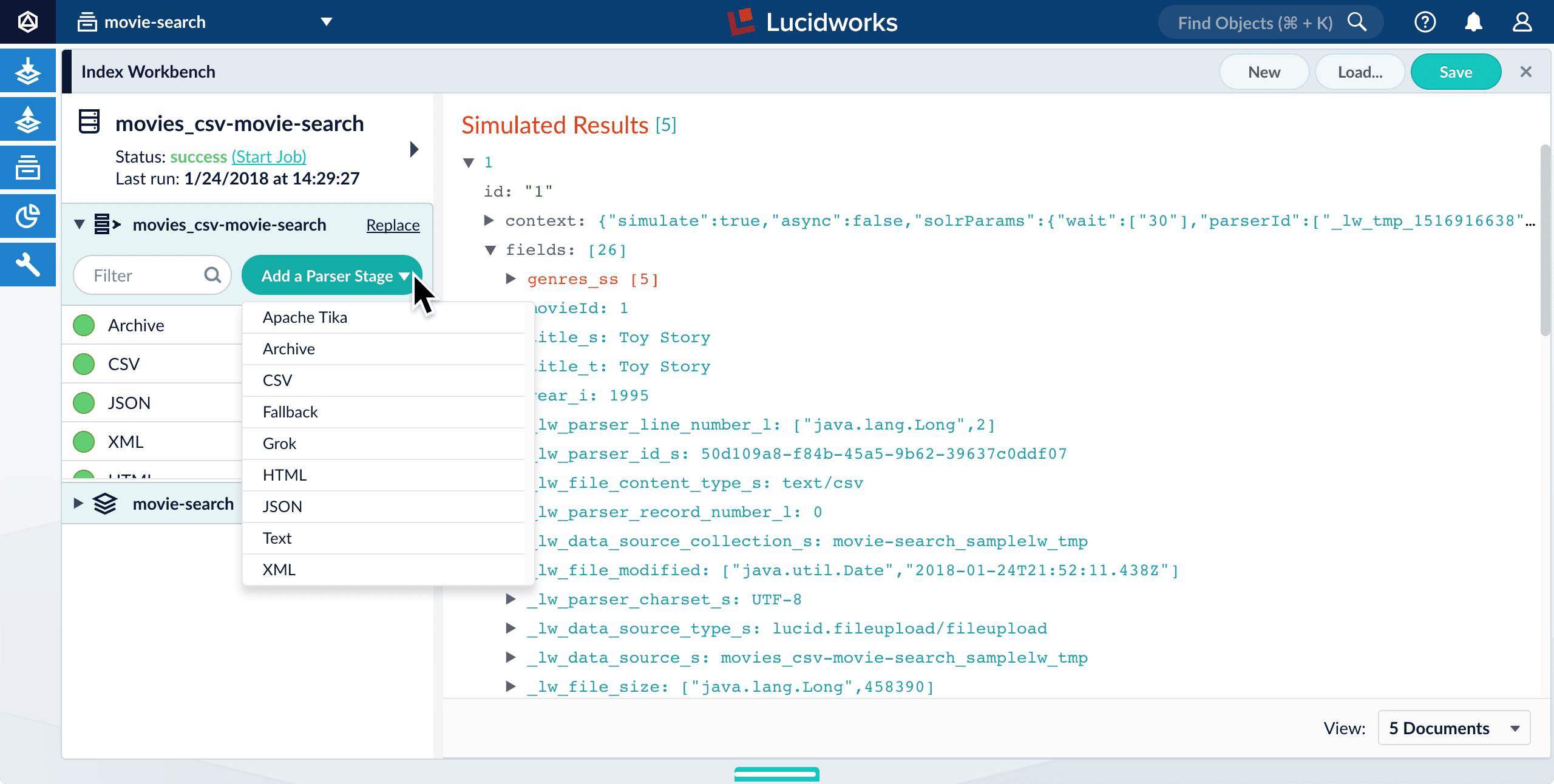
Task: Open the user account icon
Action: 1522,22
